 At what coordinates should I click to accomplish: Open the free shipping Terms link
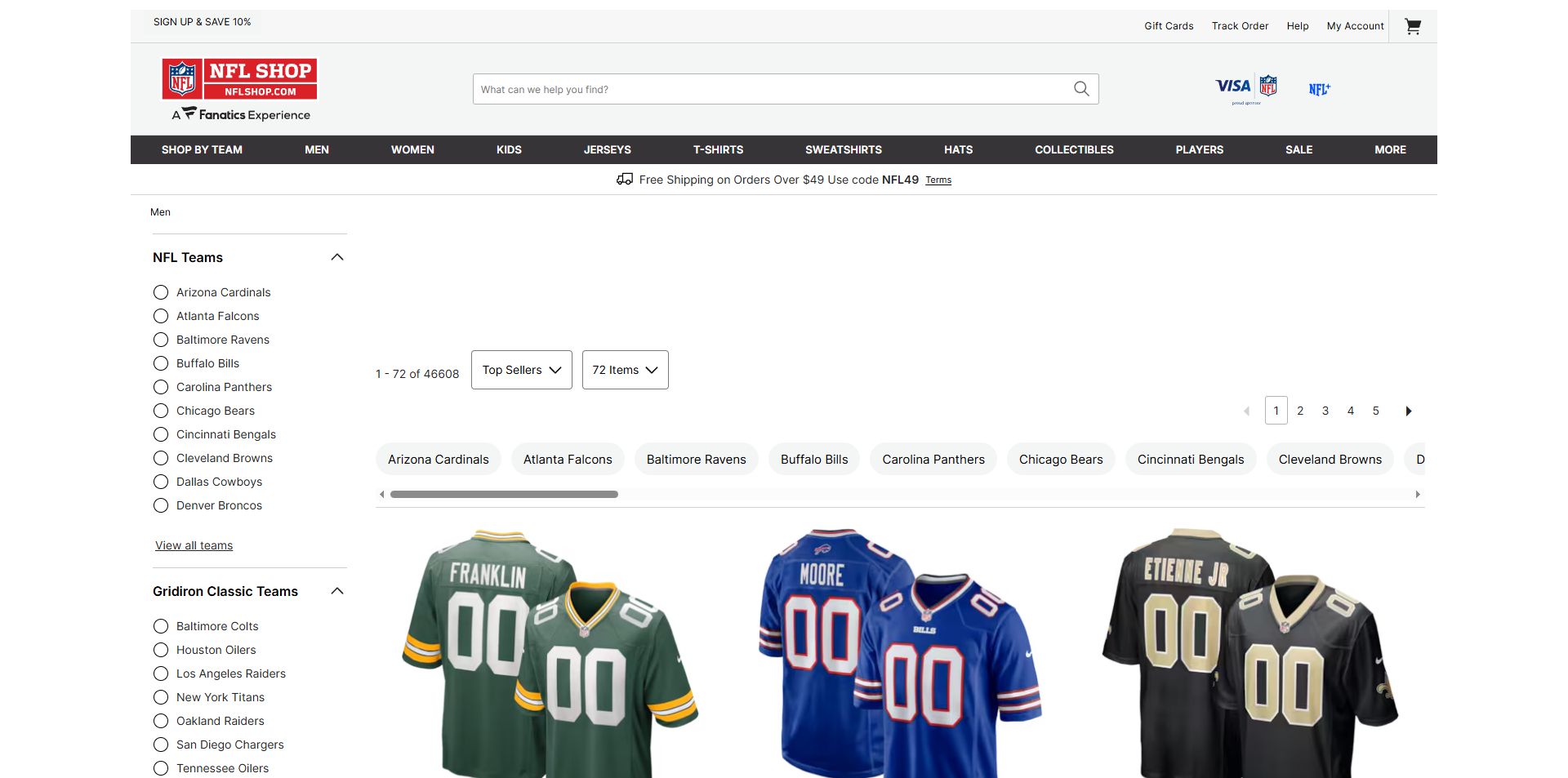click(x=938, y=180)
